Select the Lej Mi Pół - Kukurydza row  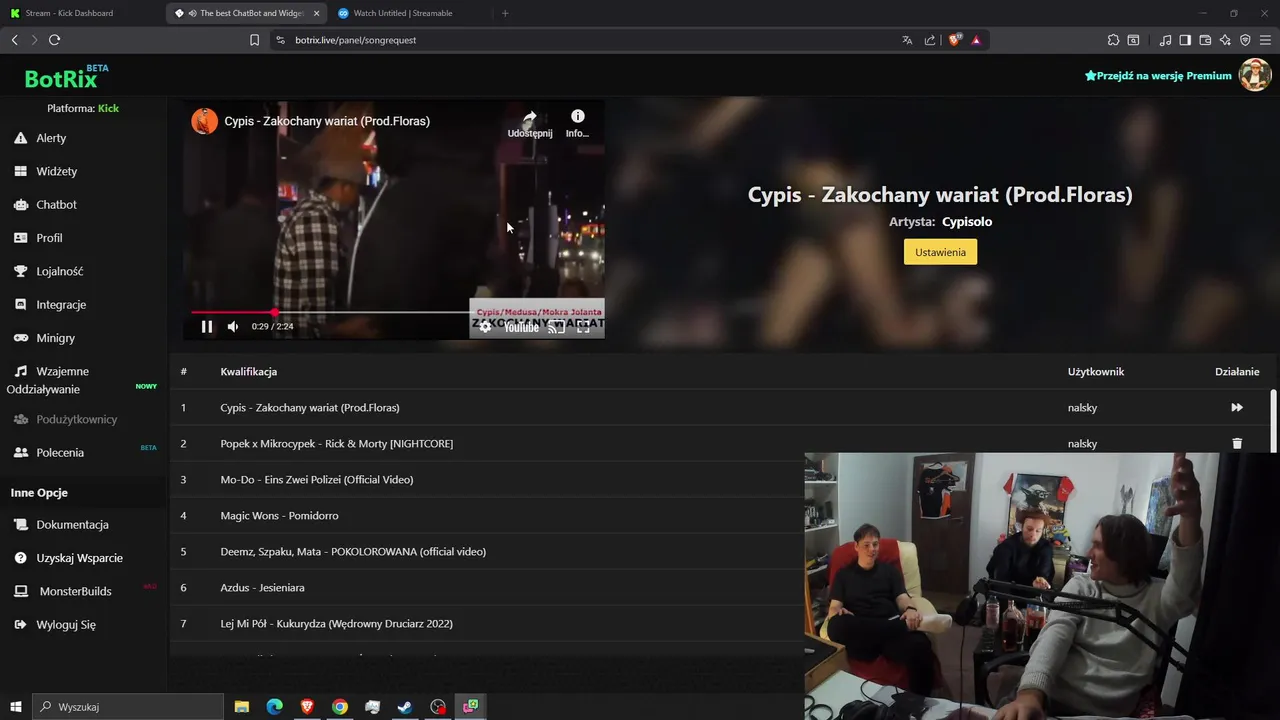487,623
